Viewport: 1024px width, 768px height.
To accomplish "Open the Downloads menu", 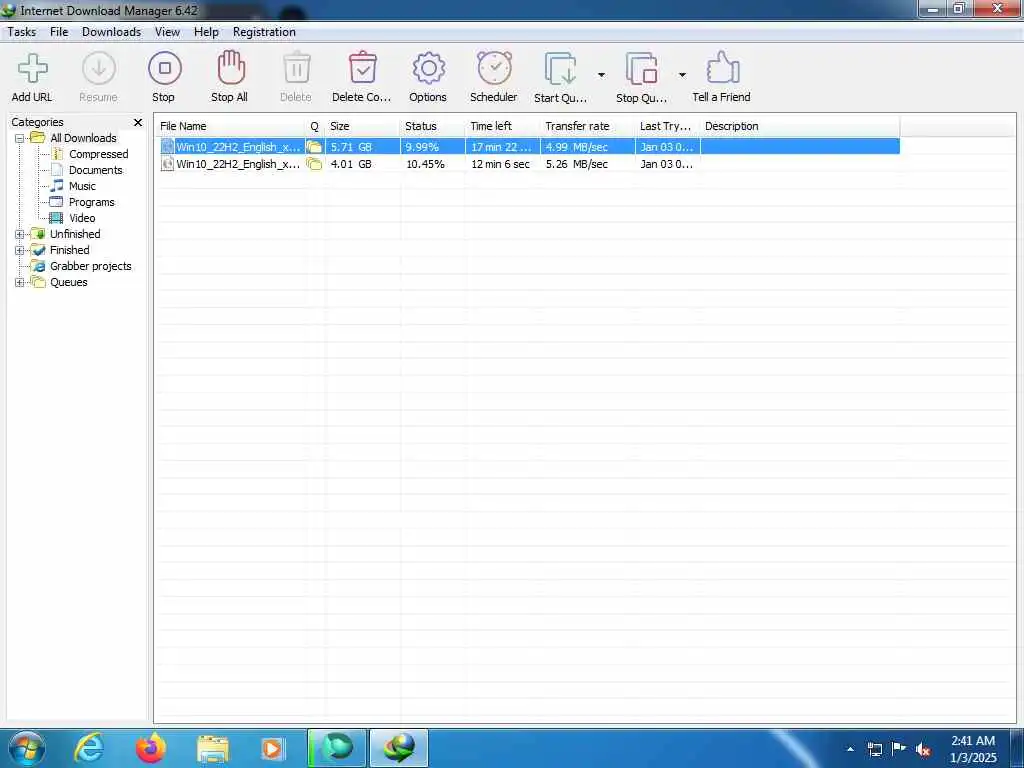I will point(112,32).
